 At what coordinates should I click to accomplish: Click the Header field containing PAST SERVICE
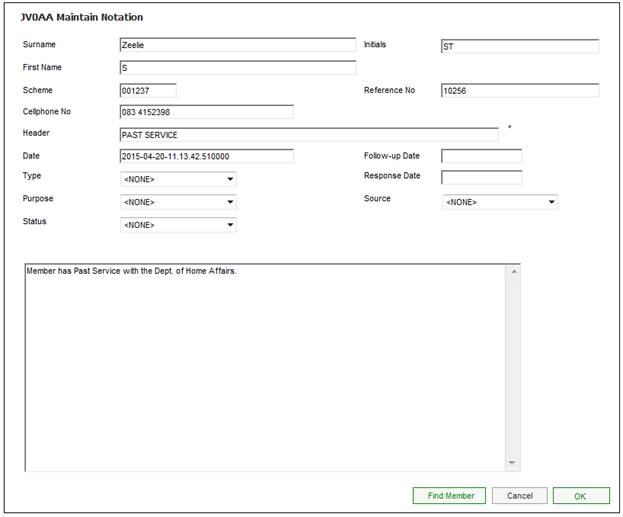pyautogui.click(x=309, y=135)
